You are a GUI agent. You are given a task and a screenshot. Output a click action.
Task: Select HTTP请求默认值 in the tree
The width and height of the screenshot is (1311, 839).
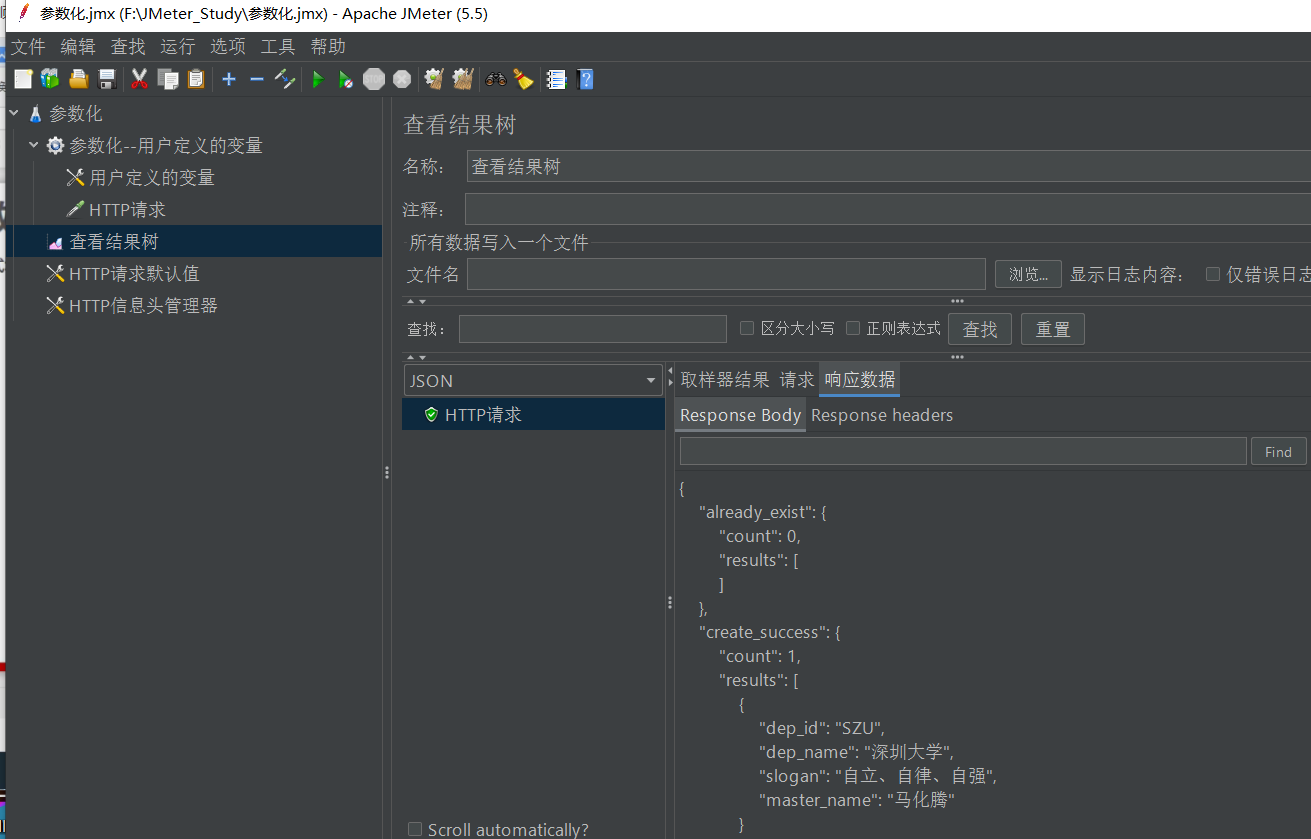coord(134,274)
